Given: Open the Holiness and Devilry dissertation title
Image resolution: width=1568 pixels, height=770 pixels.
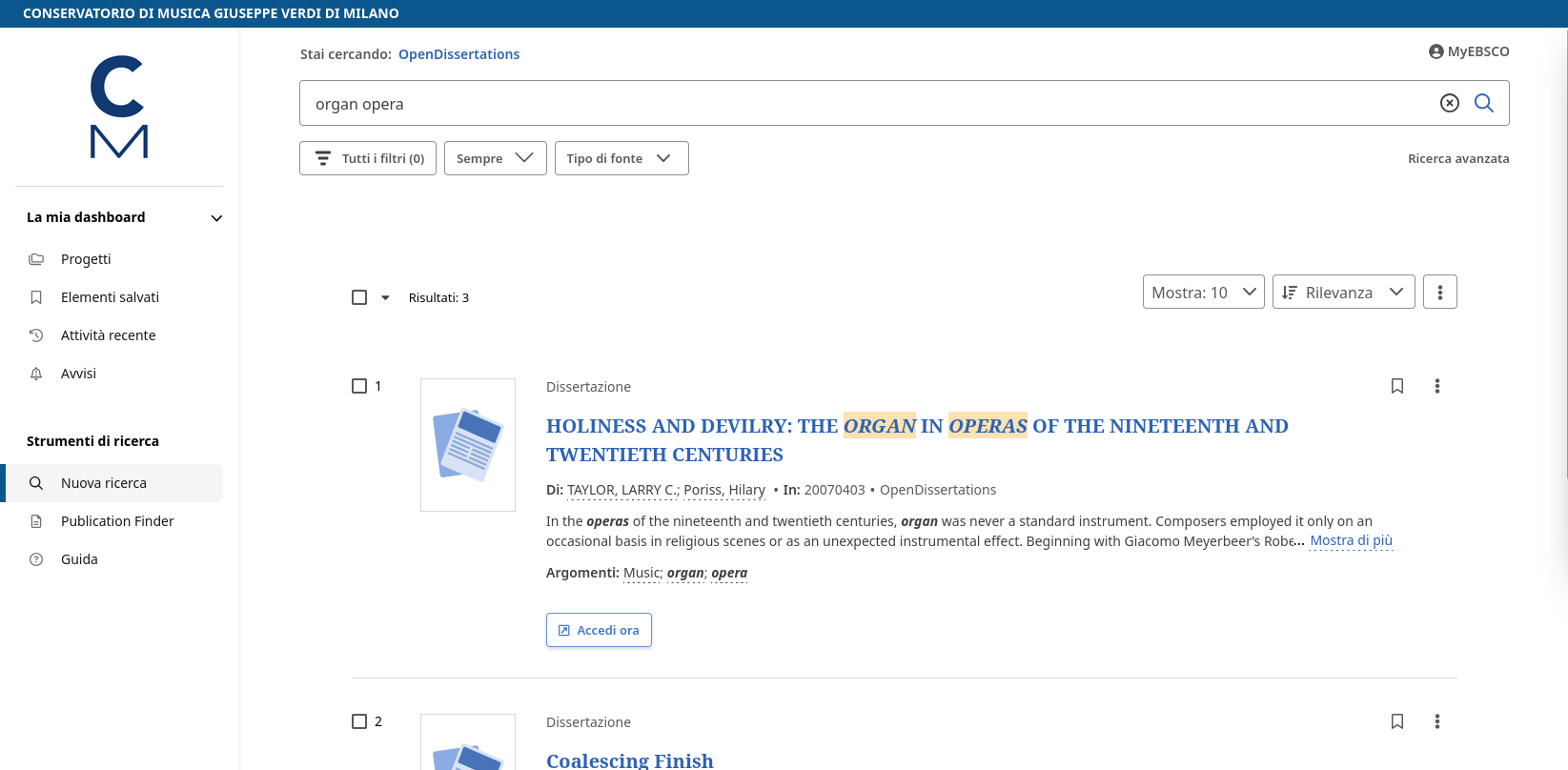Looking at the screenshot, I should pyautogui.click(x=917, y=440).
